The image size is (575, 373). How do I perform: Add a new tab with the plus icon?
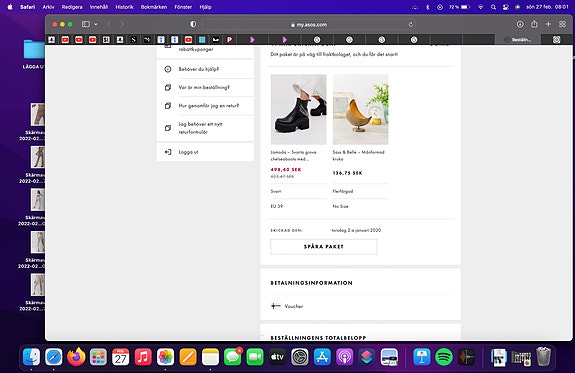(548, 24)
